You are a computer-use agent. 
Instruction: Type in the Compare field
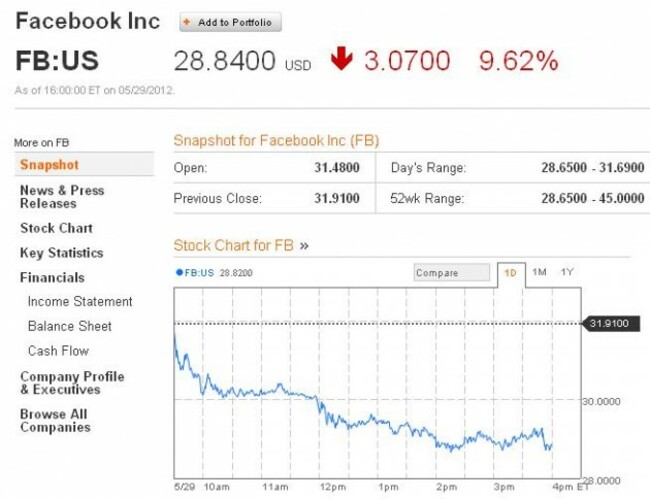[x=452, y=273]
